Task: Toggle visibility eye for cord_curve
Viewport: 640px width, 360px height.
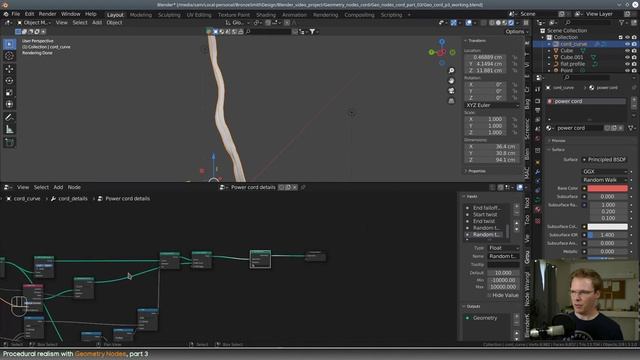Action: 627,44
